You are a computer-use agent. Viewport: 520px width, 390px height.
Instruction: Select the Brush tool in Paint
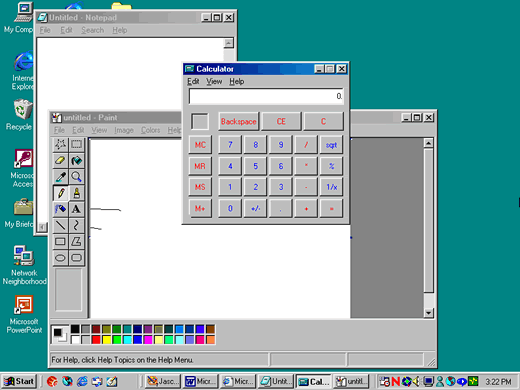click(x=76, y=193)
